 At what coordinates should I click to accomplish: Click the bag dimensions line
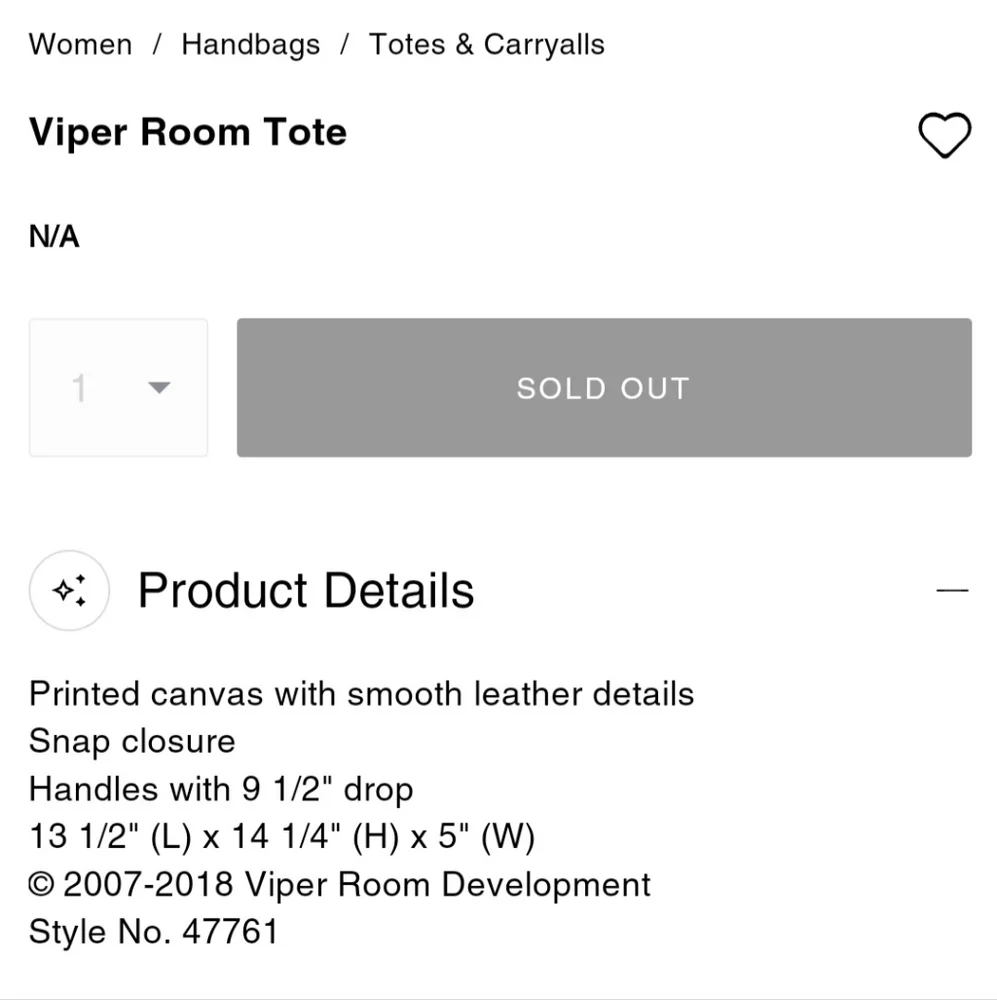coord(282,837)
